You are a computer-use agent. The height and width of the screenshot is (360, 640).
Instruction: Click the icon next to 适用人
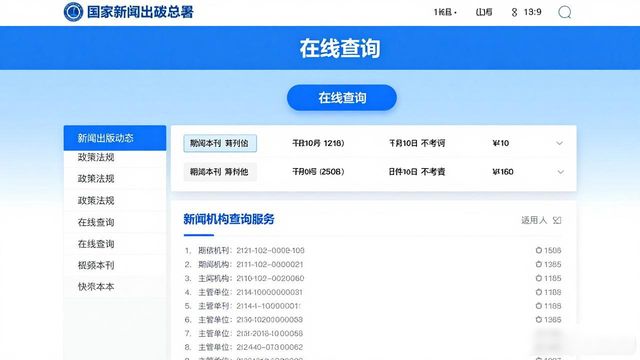click(x=557, y=220)
